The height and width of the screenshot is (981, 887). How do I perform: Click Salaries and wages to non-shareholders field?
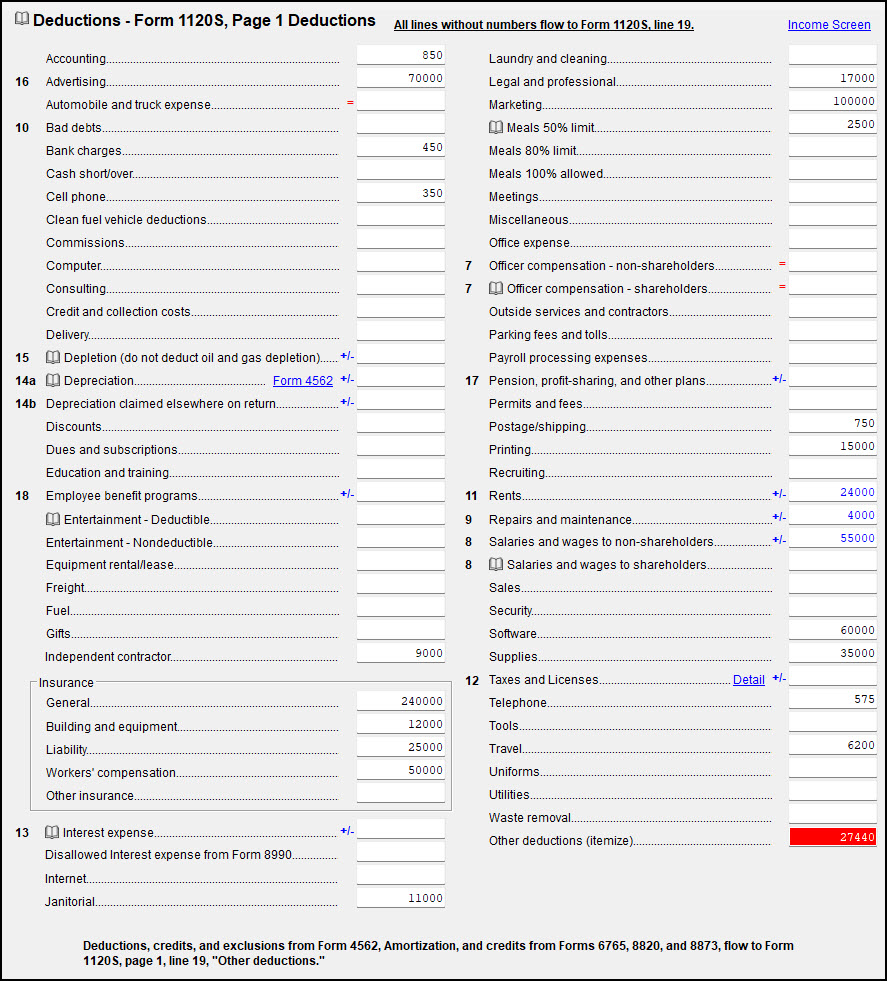coord(833,538)
